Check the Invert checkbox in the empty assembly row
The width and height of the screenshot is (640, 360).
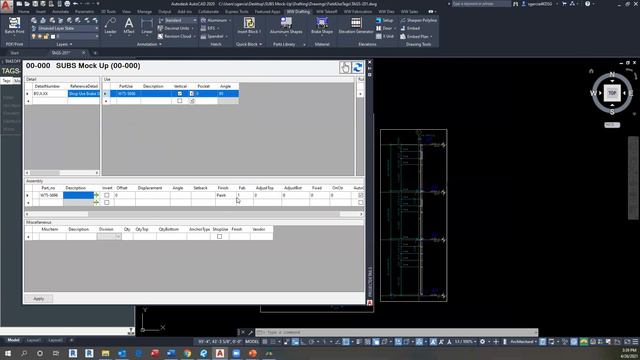coord(107,202)
